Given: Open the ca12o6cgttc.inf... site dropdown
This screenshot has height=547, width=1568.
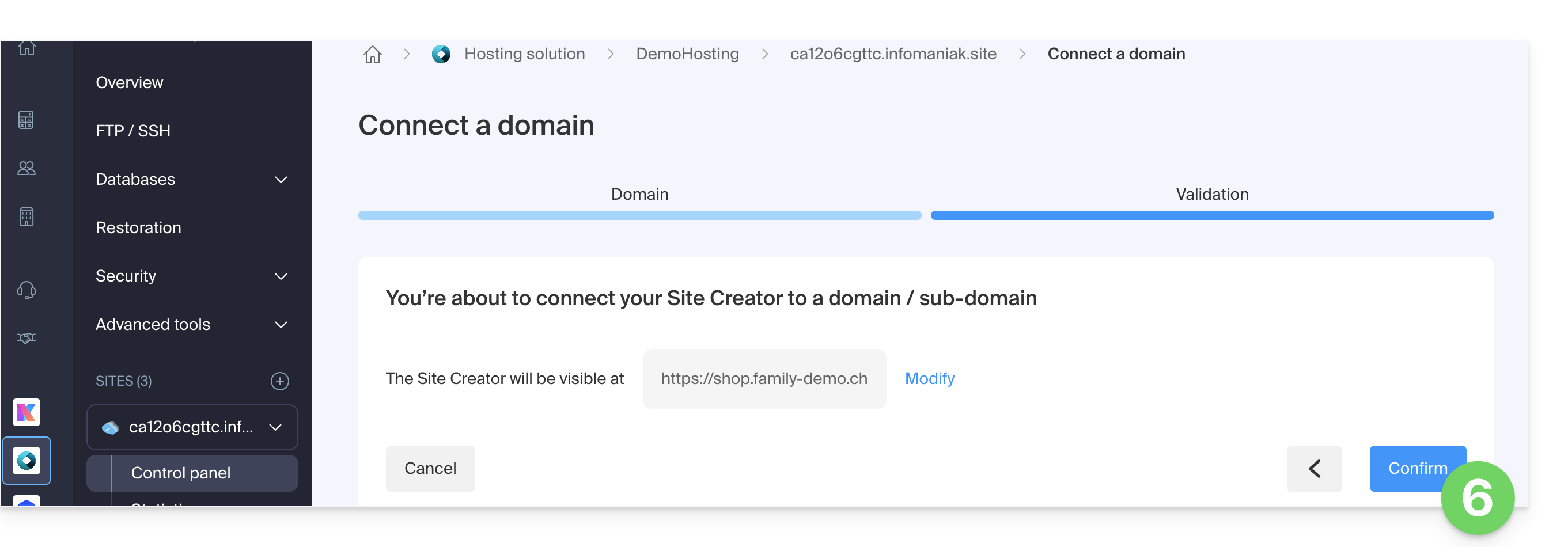Looking at the screenshot, I should click(x=192, y=427).
